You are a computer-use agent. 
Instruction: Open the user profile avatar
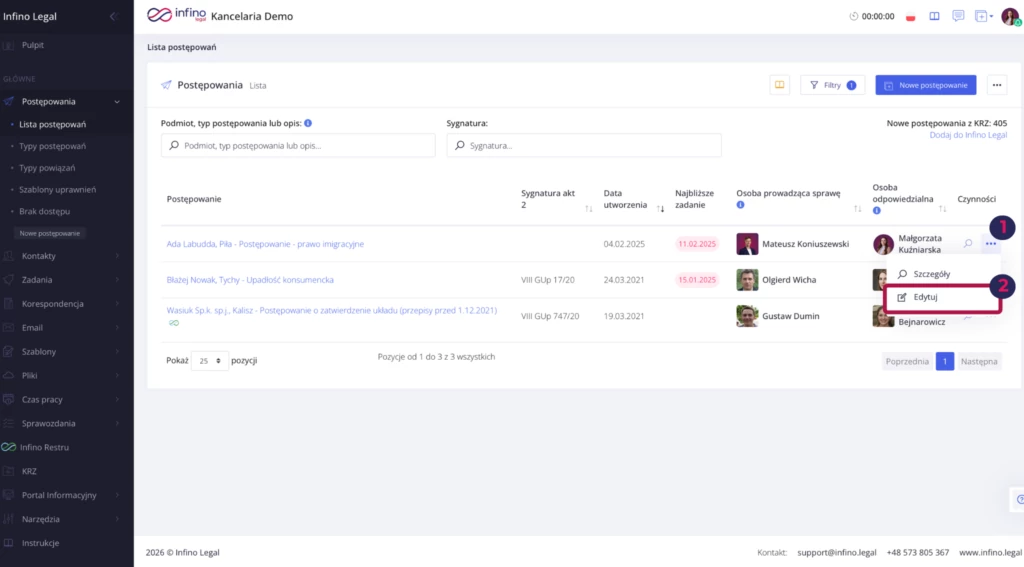1009,16
